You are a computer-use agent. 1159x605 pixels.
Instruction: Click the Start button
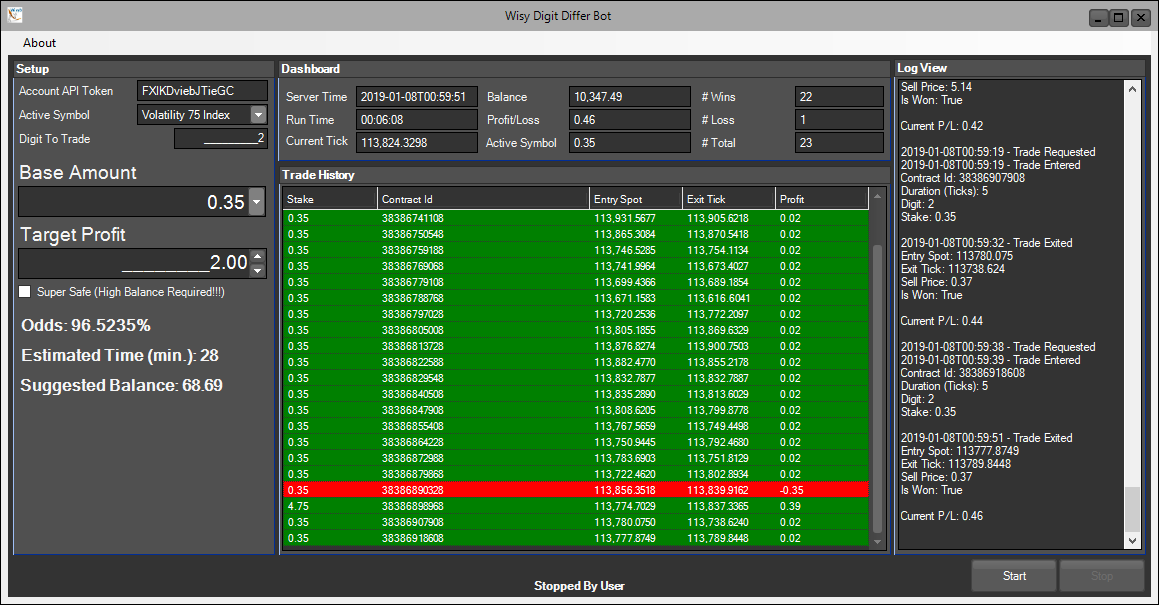(1014, 575)
